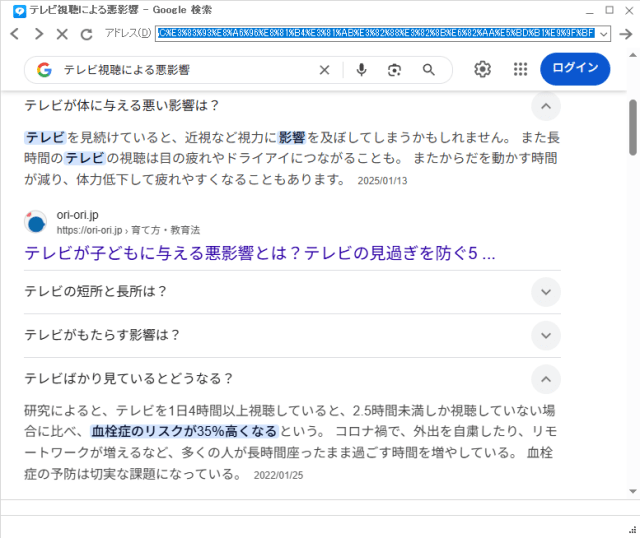Click the question text テレビがもたらす影響は？
640x538 pixels.
pos(102,335)
